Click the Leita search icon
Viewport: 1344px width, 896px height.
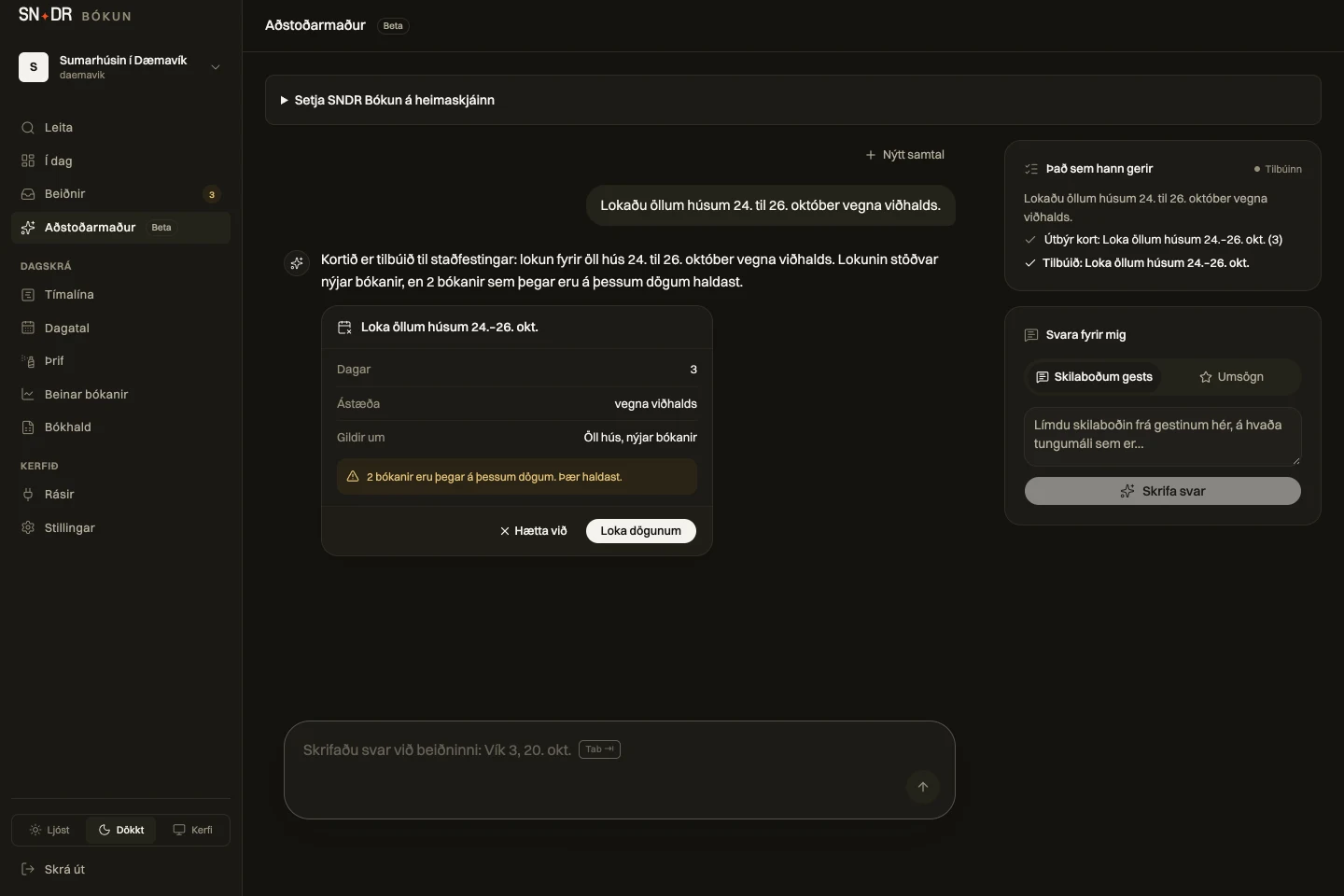(x=28, y=128)
